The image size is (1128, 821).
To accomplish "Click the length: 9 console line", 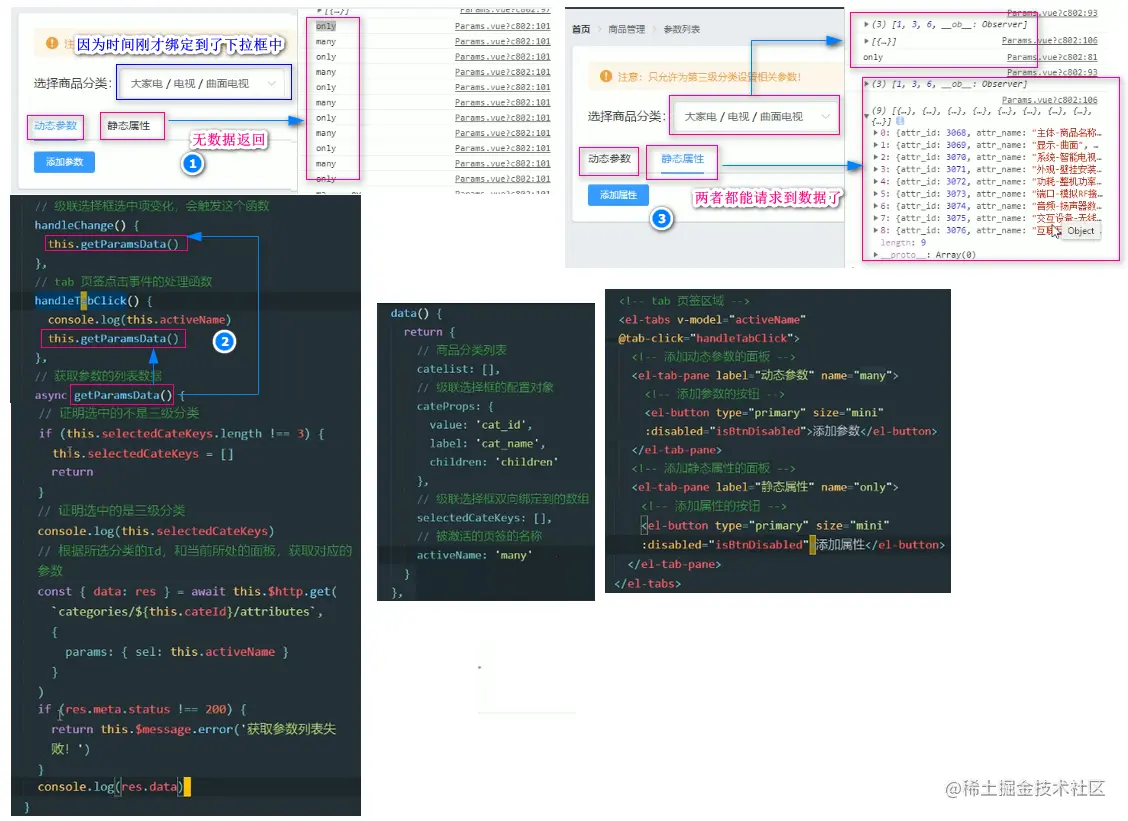I will click(x=903, y=243).
